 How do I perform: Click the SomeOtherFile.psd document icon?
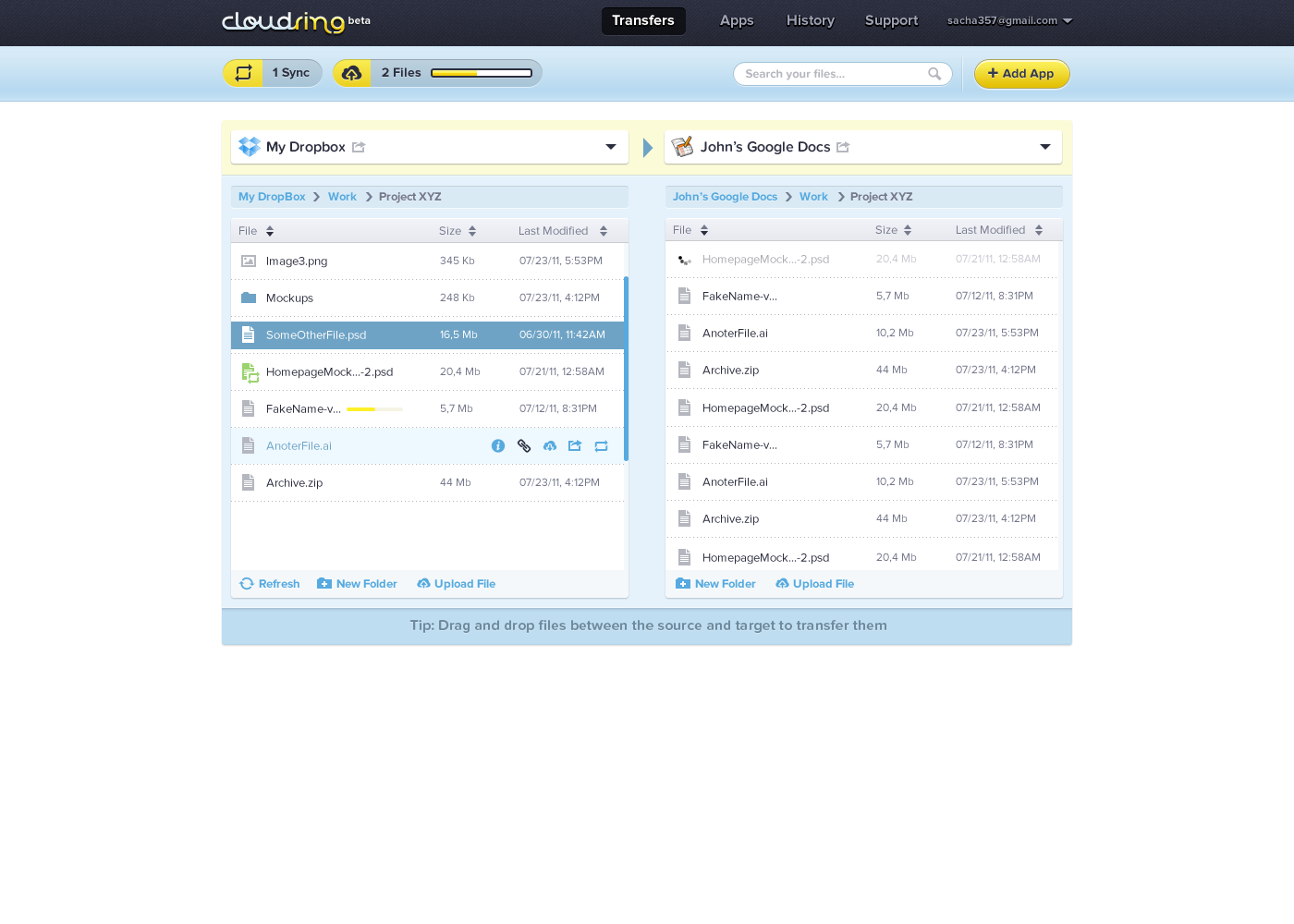point(248,334)
